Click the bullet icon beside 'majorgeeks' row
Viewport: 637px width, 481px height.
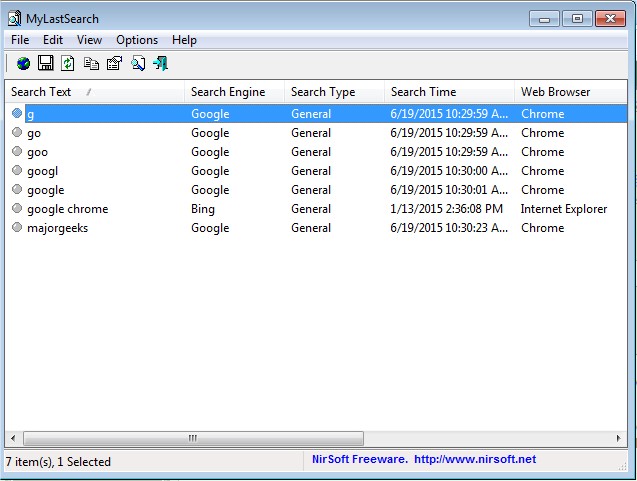pos(17,227)
